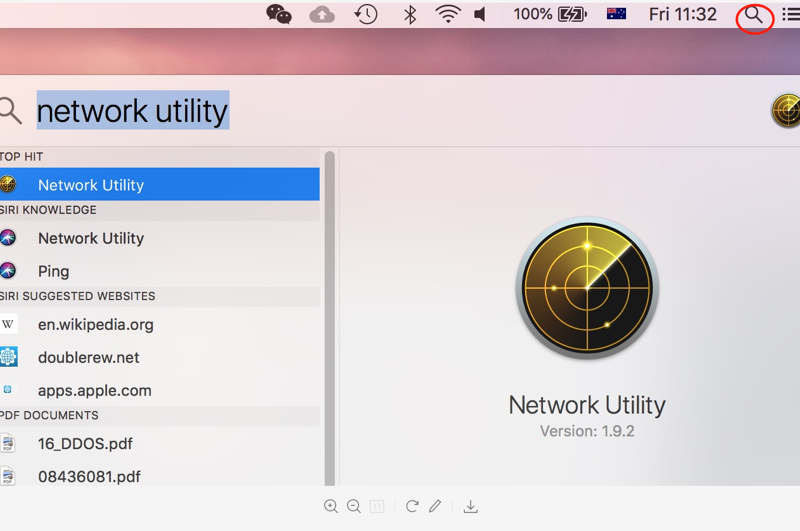The width and height of the screenshot is (800, 531).
Task: Click Siri icon beside Siri Knowledge Network Utility
Action: coord(8,238)
